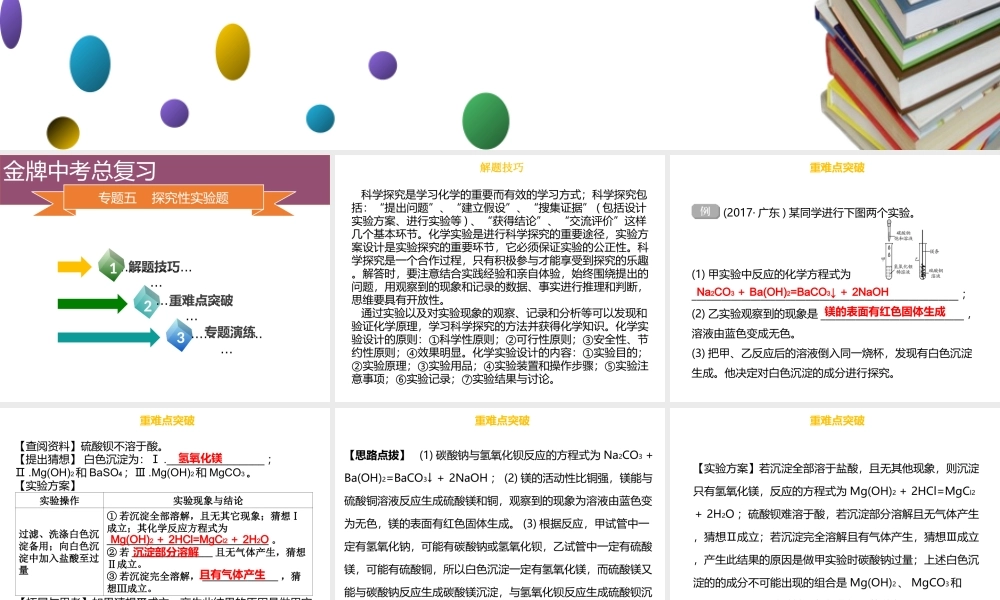Click red equation Mg(OH)₂ + 2HCl=MgCl₂ + 2H₂O in table
Viewport: 1000px width, 600px height.
189,539
